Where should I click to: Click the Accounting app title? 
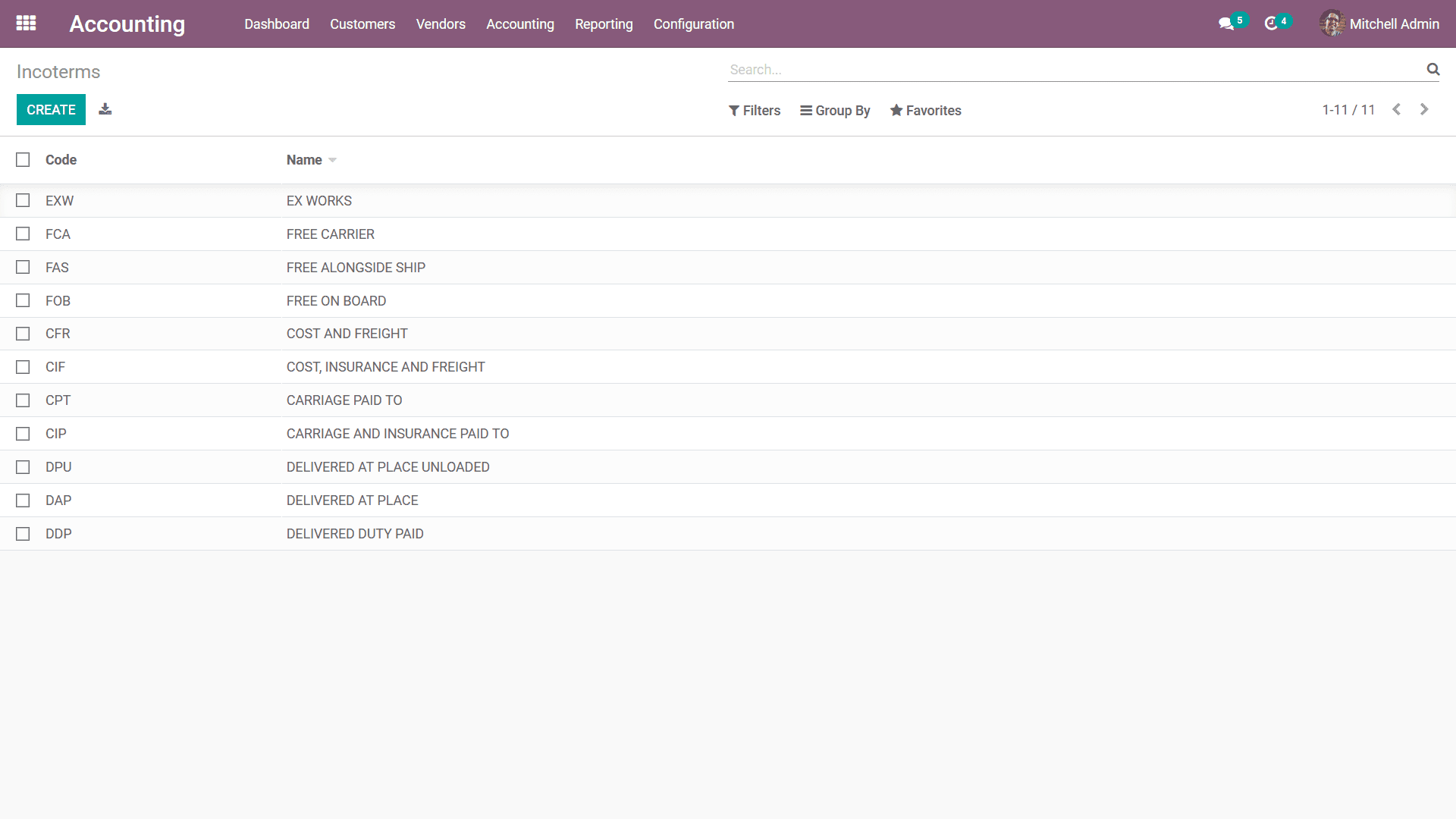127,24
